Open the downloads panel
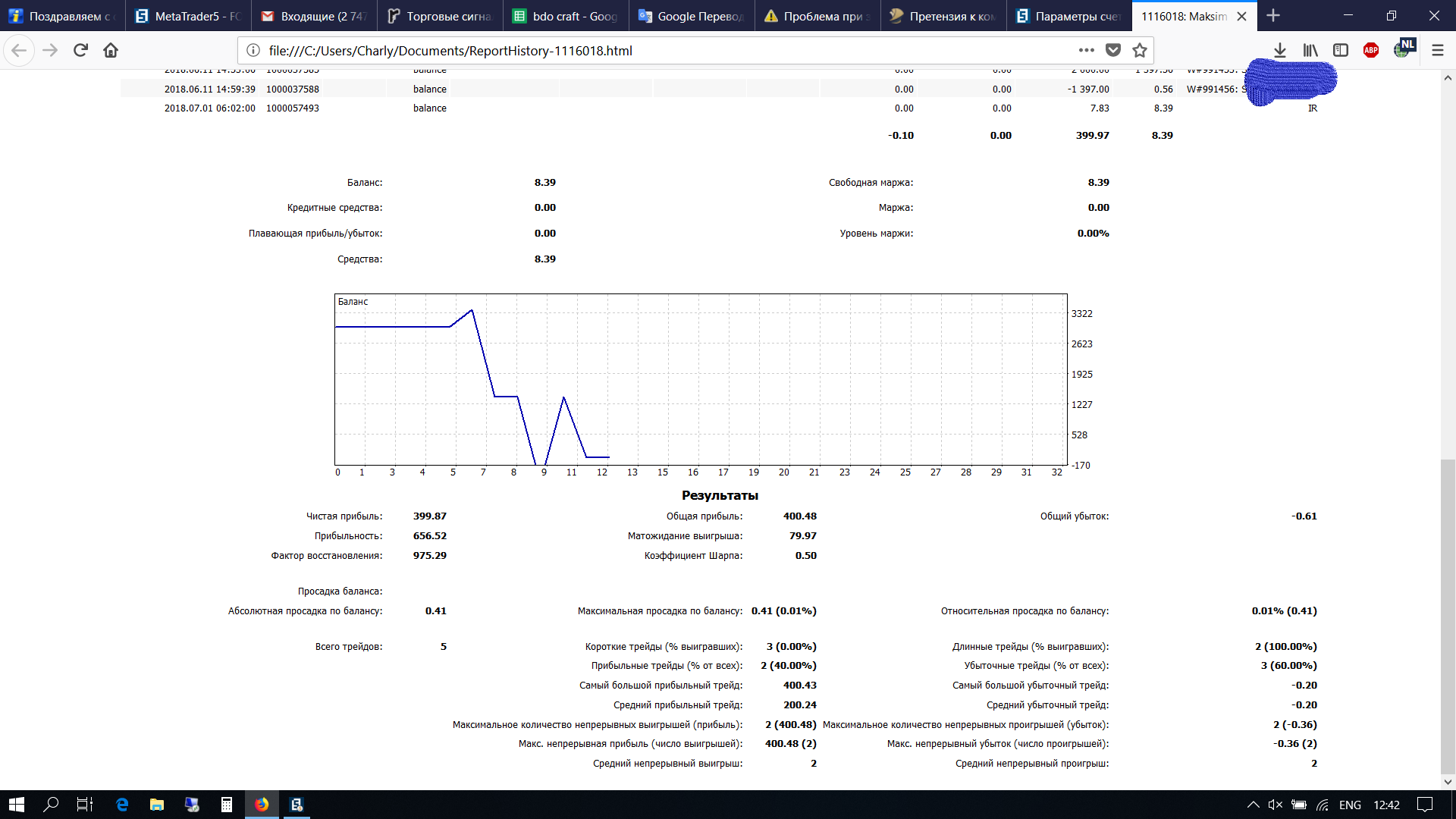1456x819 pixels. [1280, 51]
